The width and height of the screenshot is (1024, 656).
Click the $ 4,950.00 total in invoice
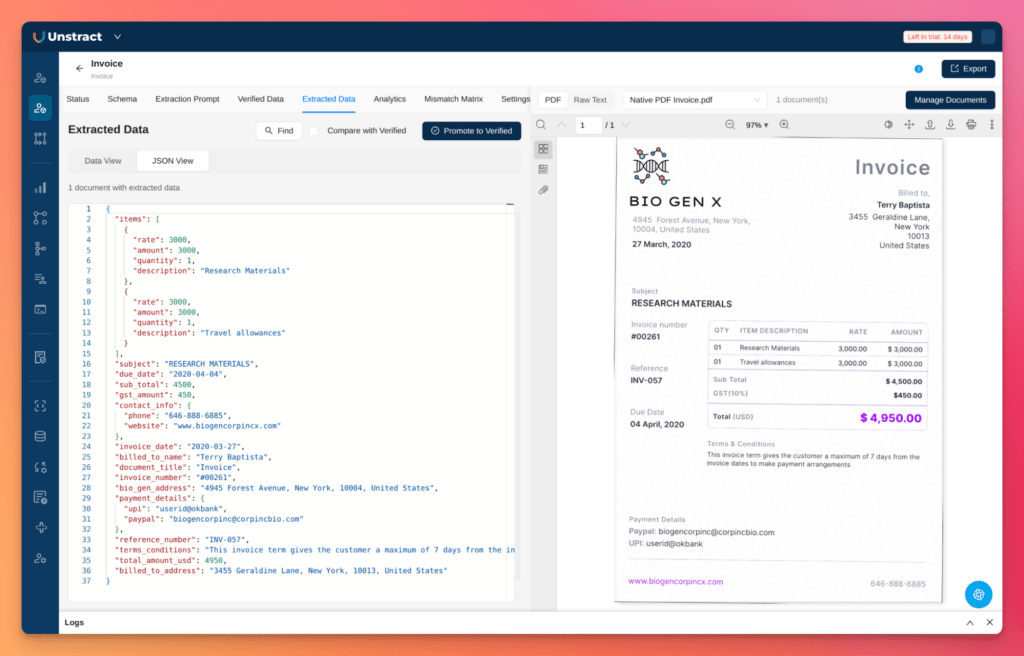tap(891, 418)
